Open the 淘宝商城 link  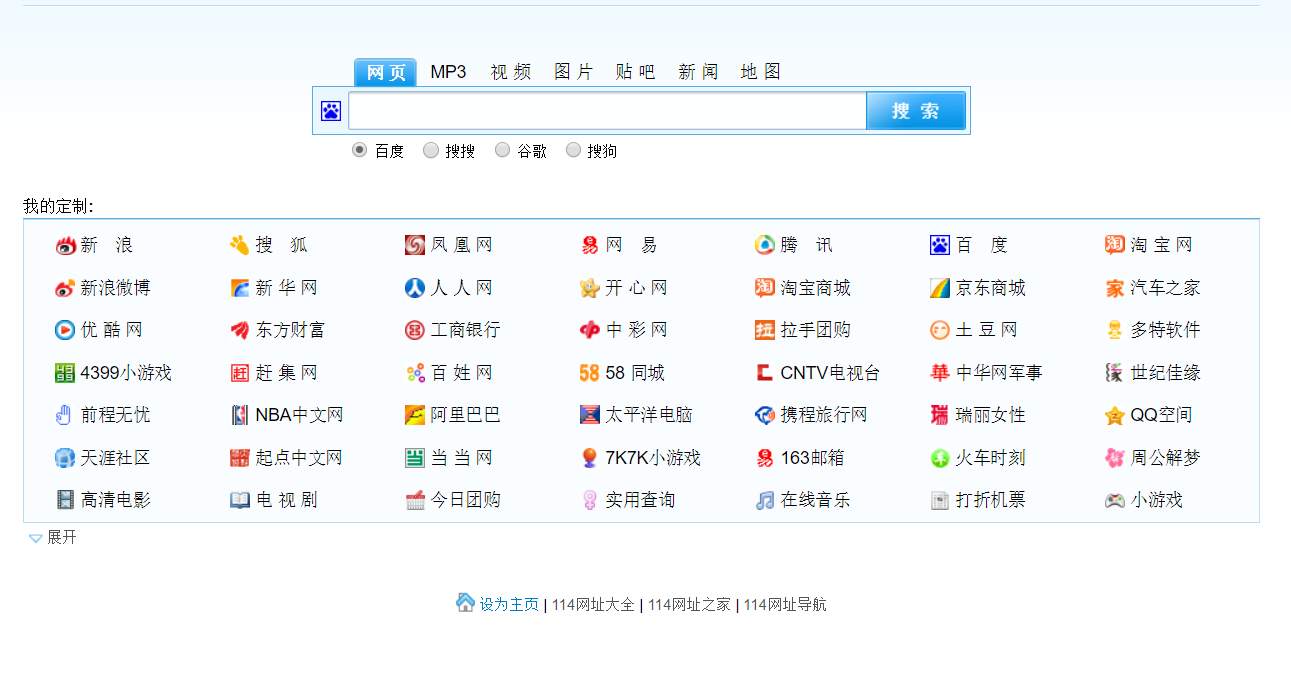click(816, 288)
